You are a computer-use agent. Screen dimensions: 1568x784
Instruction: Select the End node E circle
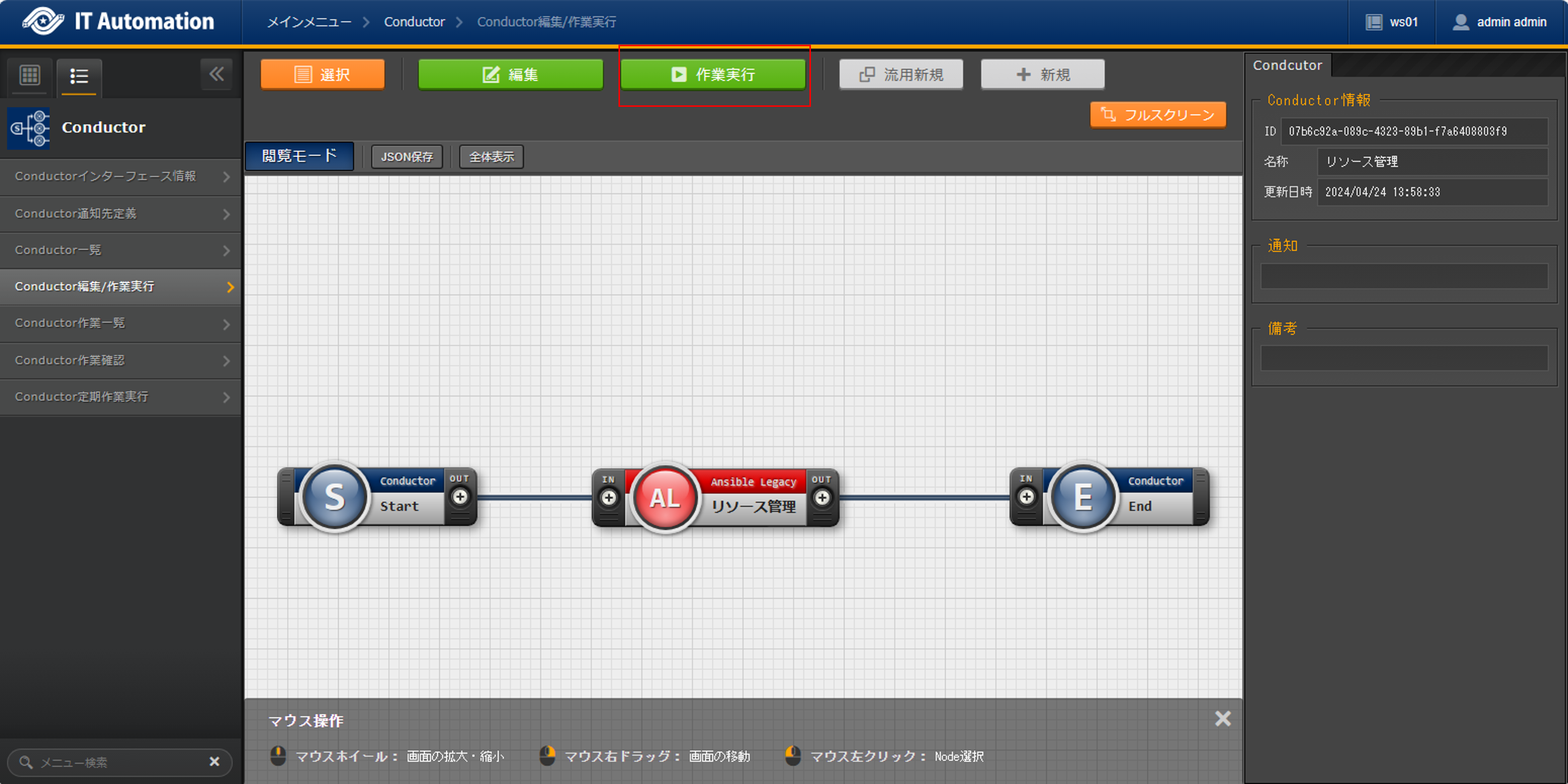(x=1083, y=497)
